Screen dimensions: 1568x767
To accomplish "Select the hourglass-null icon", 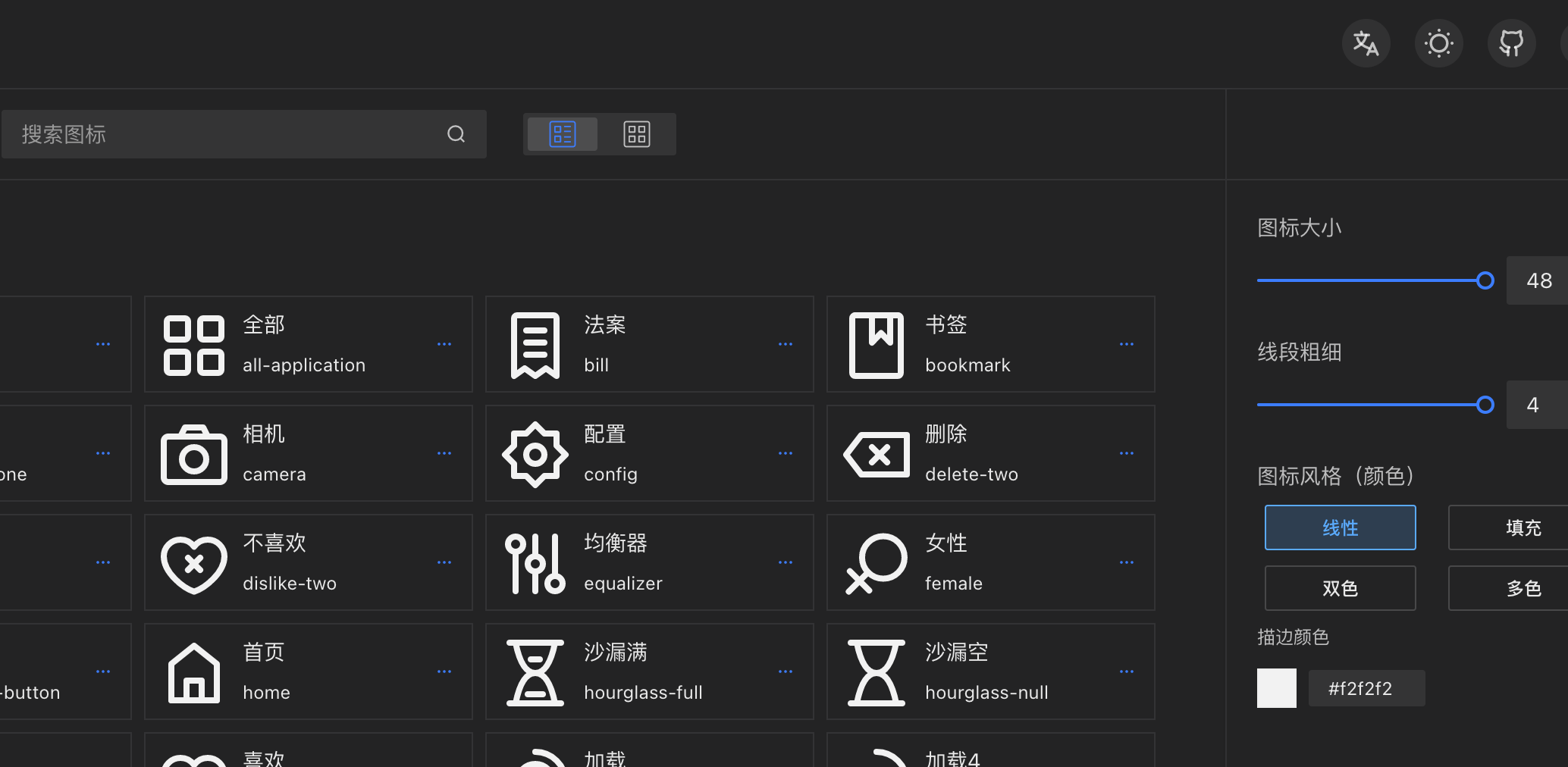I will tap(877, 673).
